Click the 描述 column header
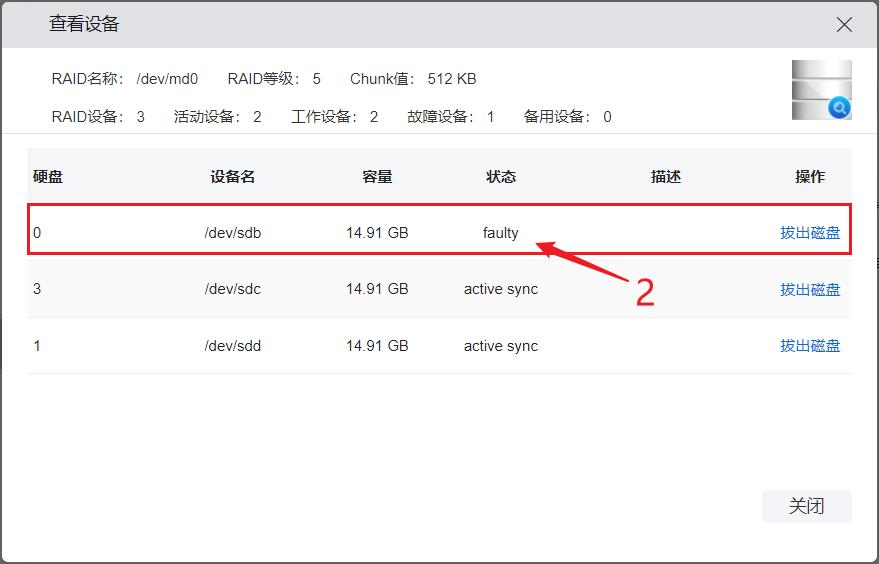Image resolution: width=879 pixels, height=564 pixels. [x=666, y=177]
